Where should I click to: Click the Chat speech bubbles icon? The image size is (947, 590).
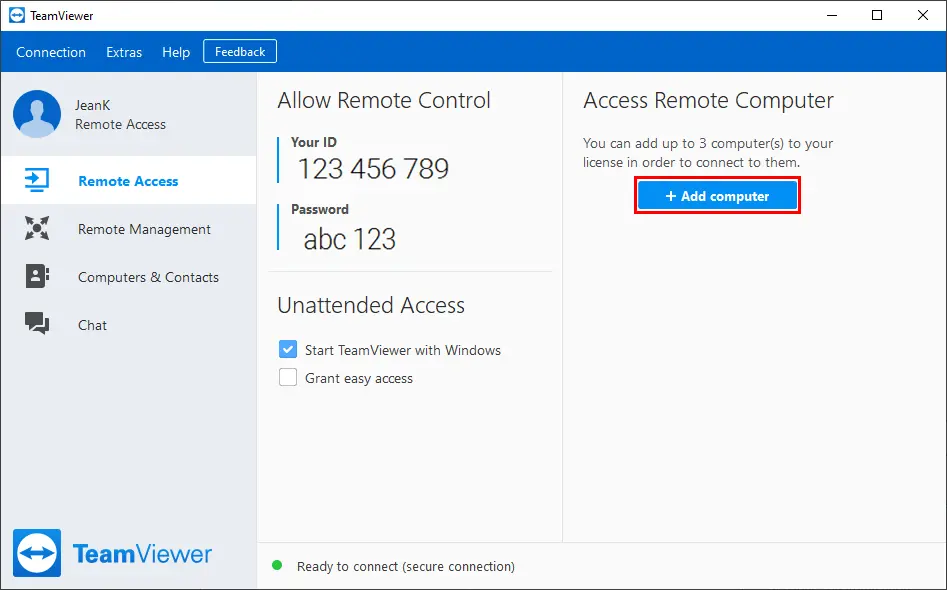(x=37, y=323)
